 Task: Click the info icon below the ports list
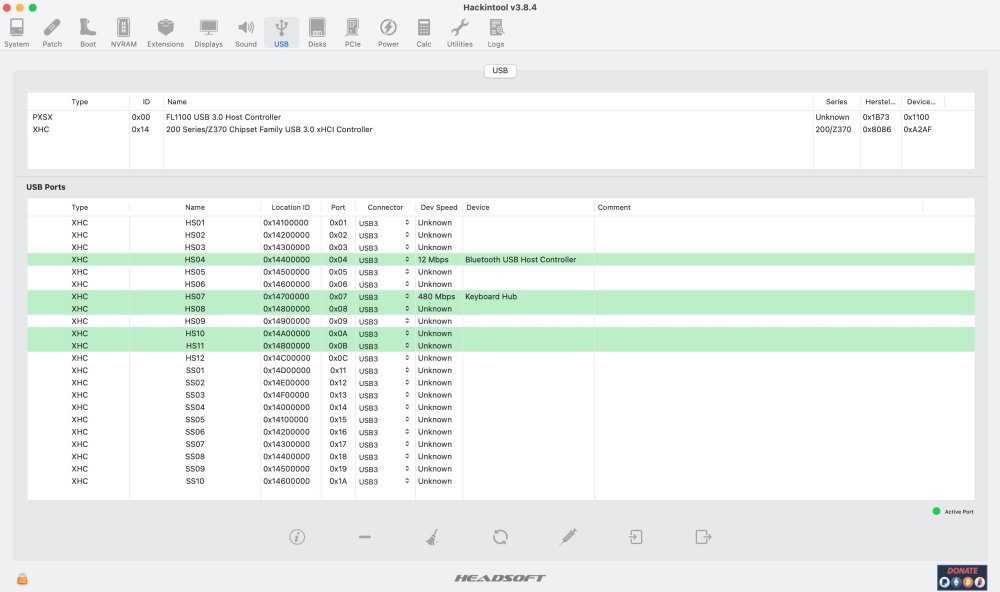[x=297, y=537]
